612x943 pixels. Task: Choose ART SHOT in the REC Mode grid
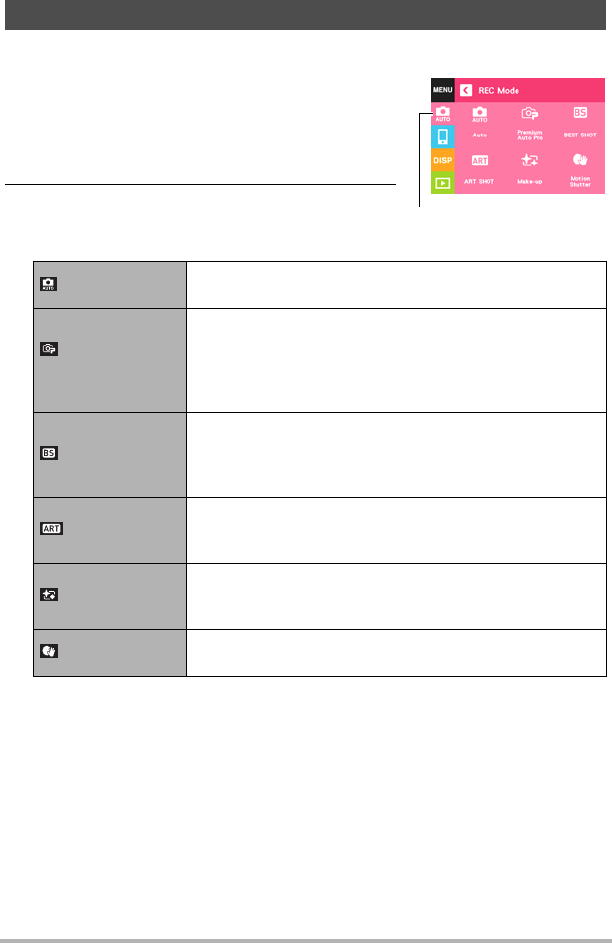tap(480, 165)
